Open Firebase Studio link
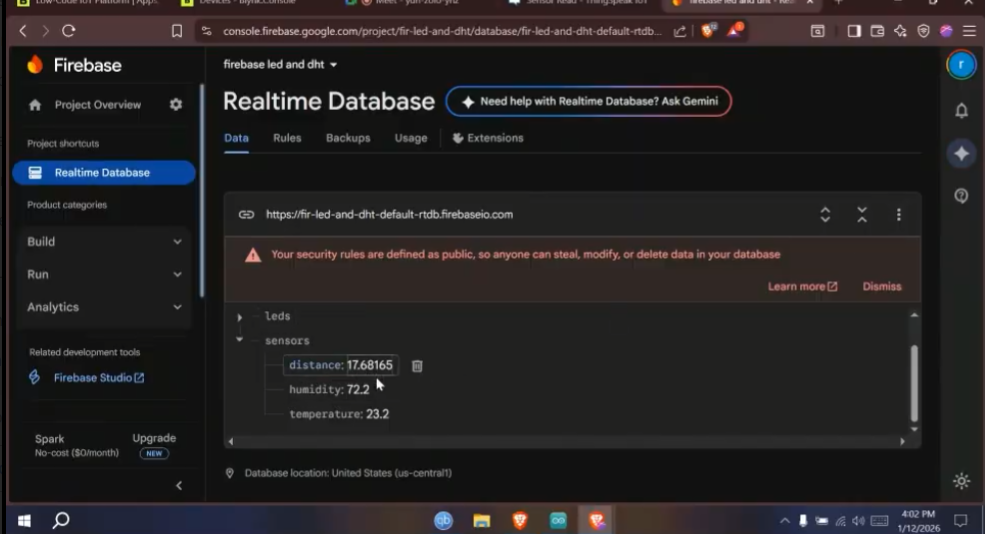Screen dimensions: 985x534 coord(99,378)
